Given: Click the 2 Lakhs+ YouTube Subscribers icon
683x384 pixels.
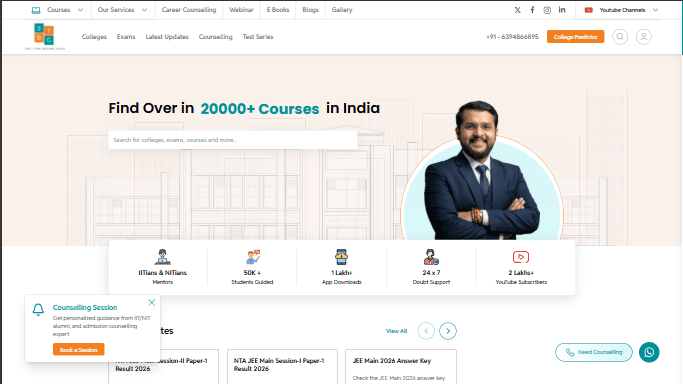Looking at the screenshot, I should point(521,257).
